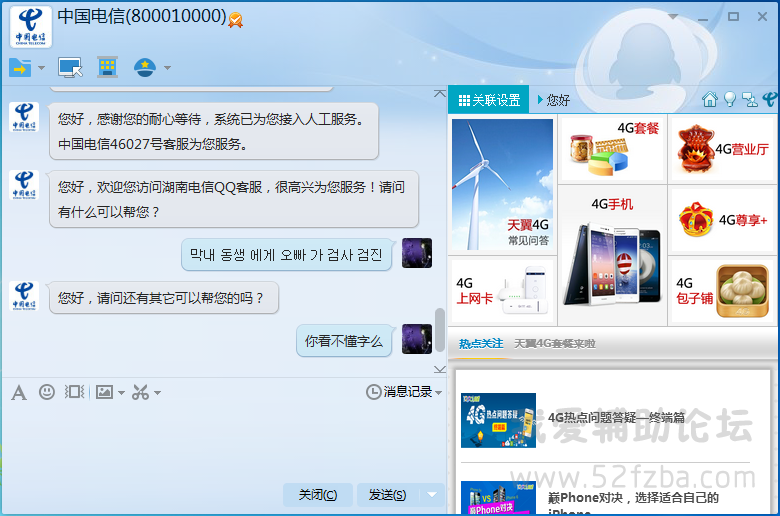The height and width of the screenshot is (516, 780).
Task: Expand the screenshot scissors dropdown arrow
Action: [x=157, y=393]
